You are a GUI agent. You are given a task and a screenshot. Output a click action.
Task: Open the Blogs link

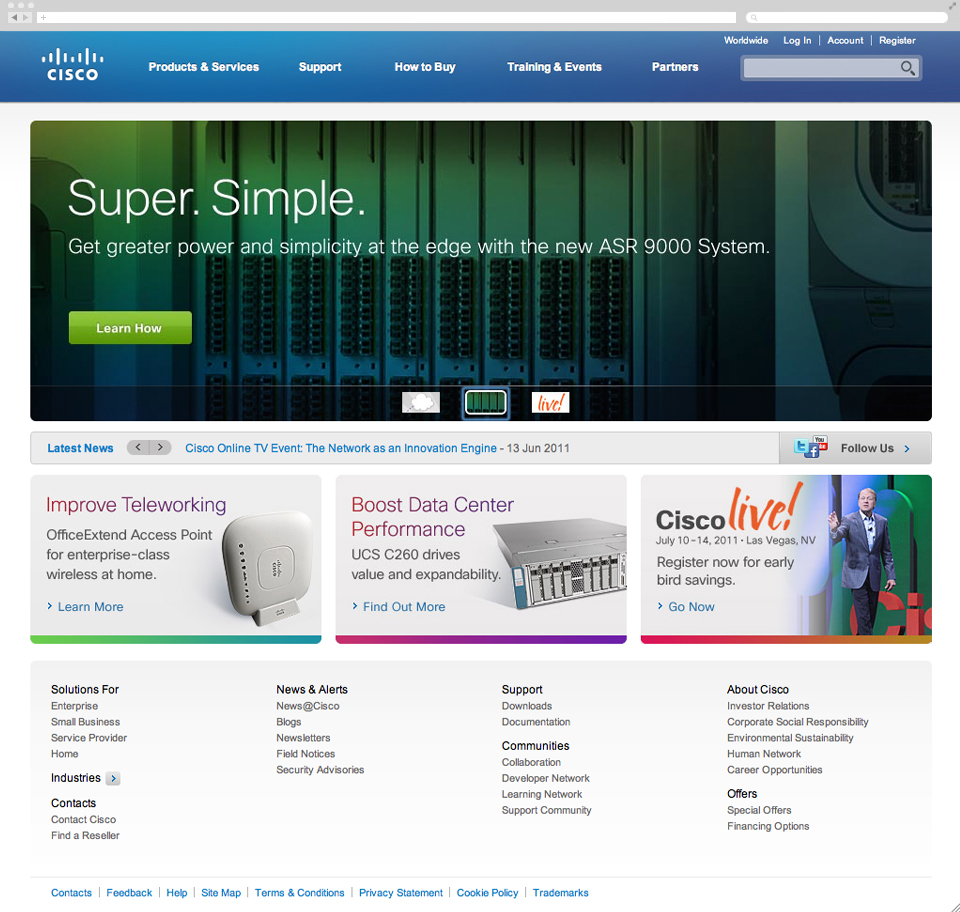point(288,722)
